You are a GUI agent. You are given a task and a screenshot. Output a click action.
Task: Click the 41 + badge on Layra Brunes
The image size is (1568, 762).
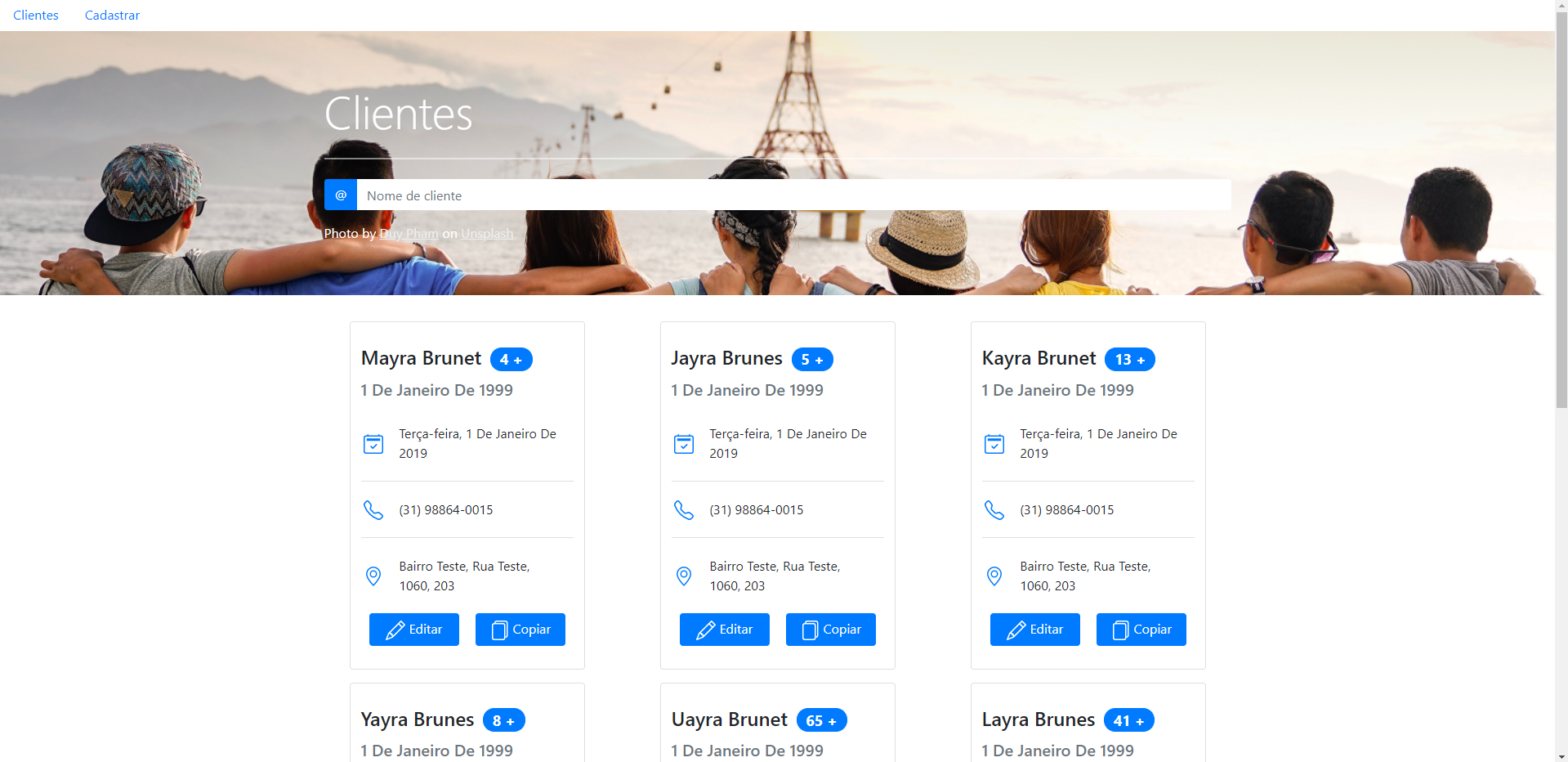[1129, 720]
